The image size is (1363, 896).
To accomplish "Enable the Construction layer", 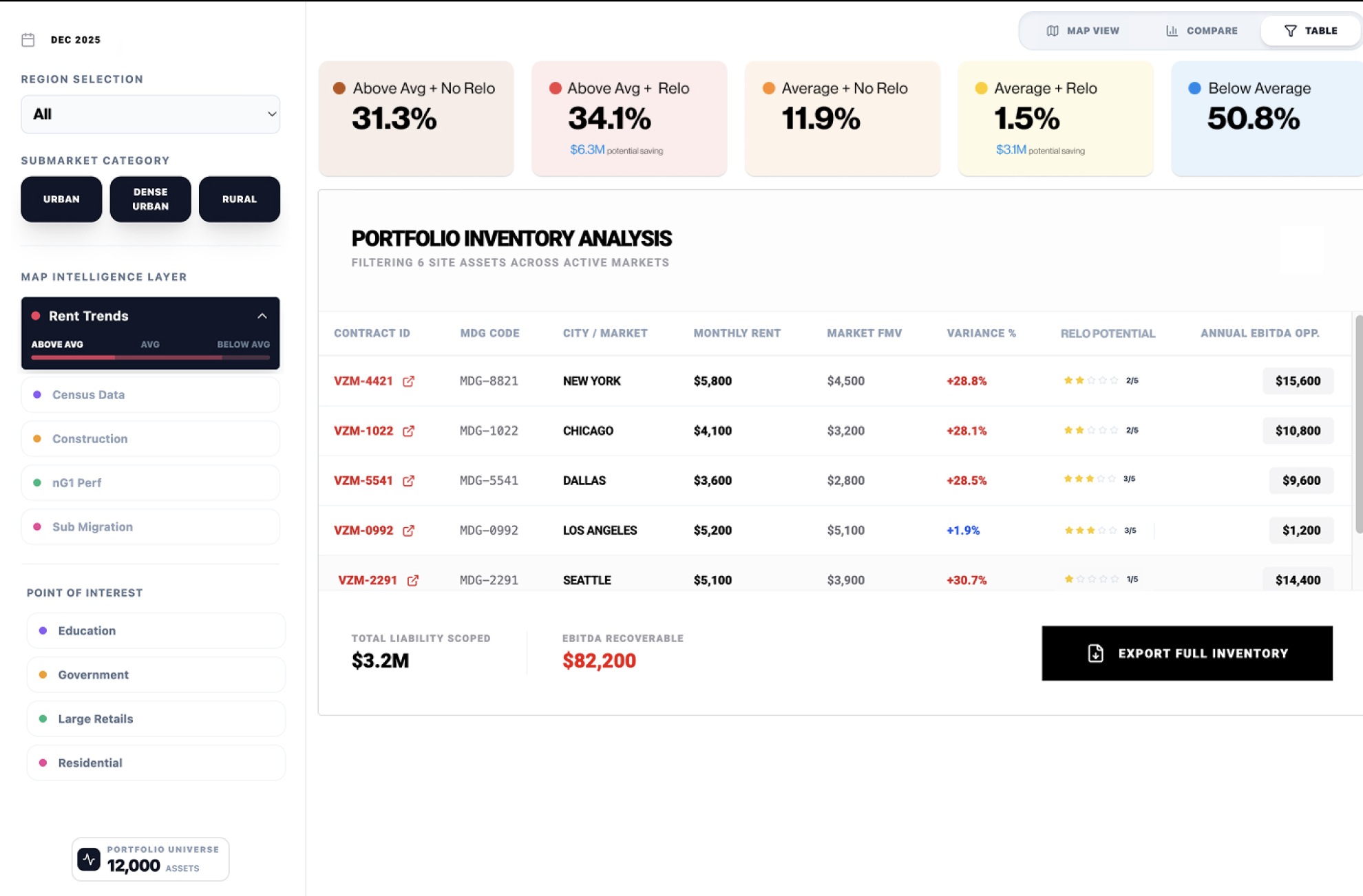I will (x=150, y=438).
